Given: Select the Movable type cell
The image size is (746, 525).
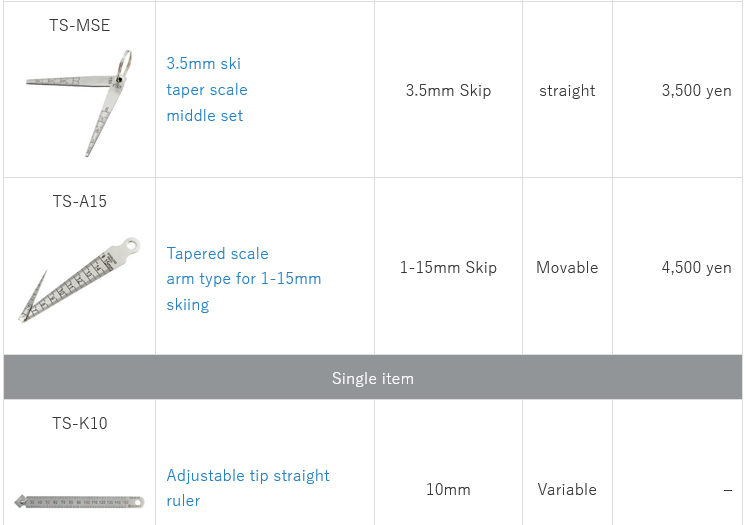Looking at the screenshot, I should point(567,267).
